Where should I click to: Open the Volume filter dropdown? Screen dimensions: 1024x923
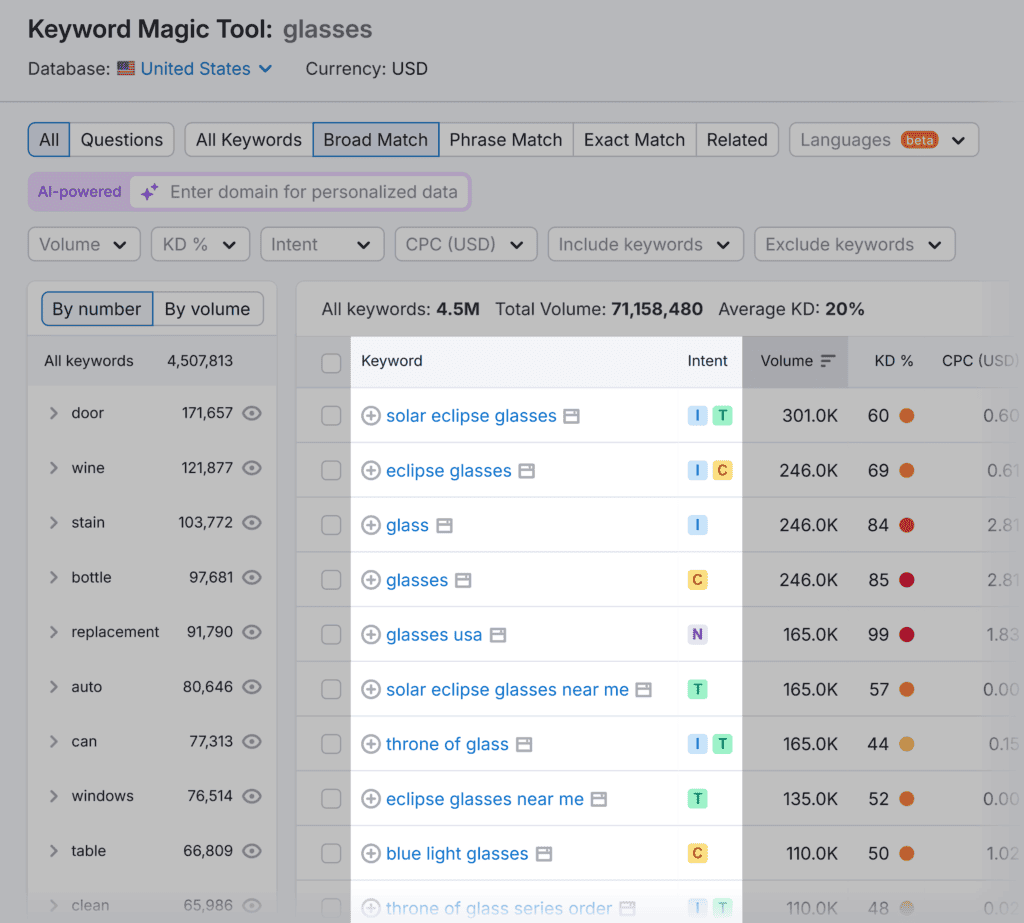pyautogui.click(x=83, y=244)
